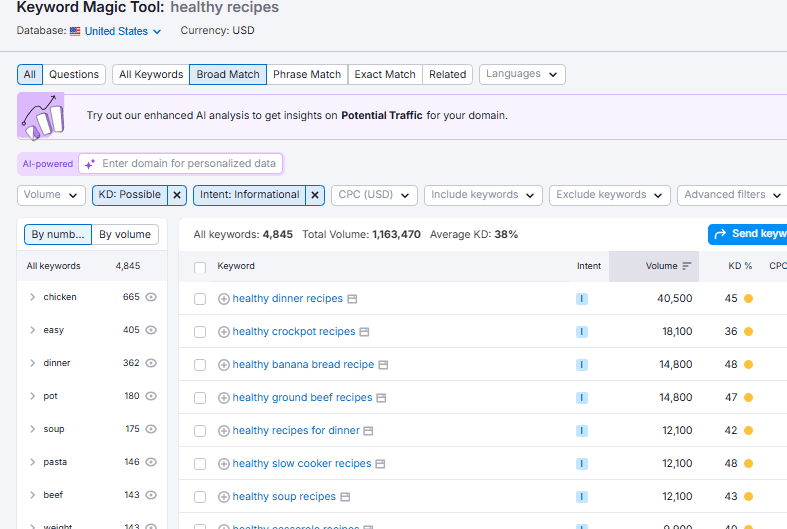Open SERP view icon for healthy recipes for dinner
Viewport: 787px width, 529px height.
(368, 431)
